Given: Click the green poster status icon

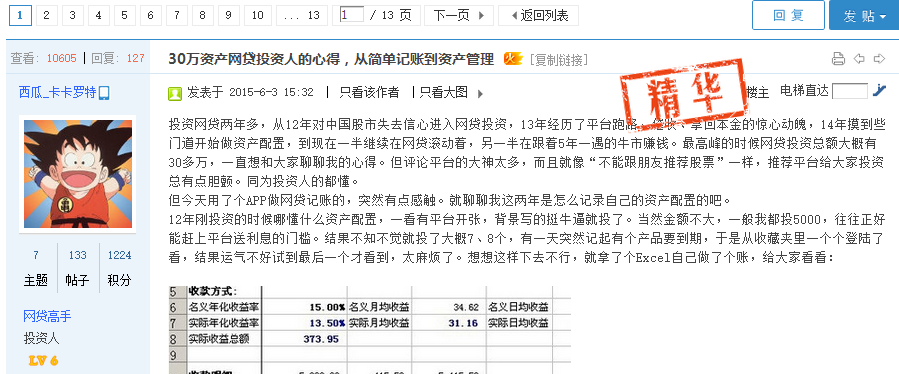Looking at the screenshot, I should click(x=175, y=93).
